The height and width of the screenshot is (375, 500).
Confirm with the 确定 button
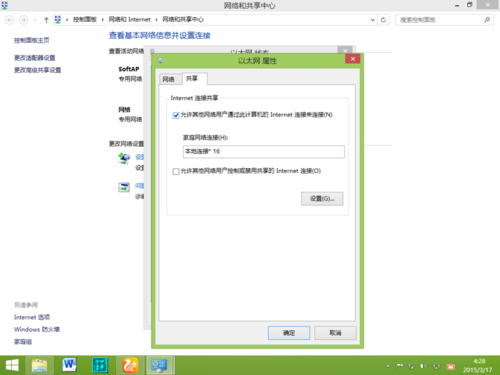tap(289, 333)
